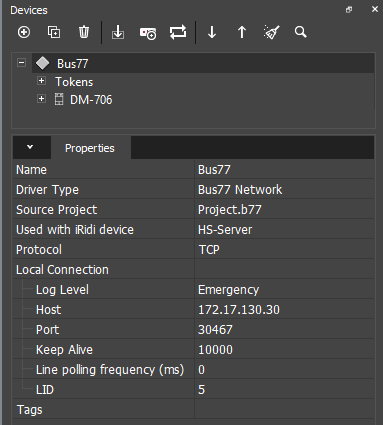Click the Name property label
The image size is (383, 425).
click(x=31, y=170)
